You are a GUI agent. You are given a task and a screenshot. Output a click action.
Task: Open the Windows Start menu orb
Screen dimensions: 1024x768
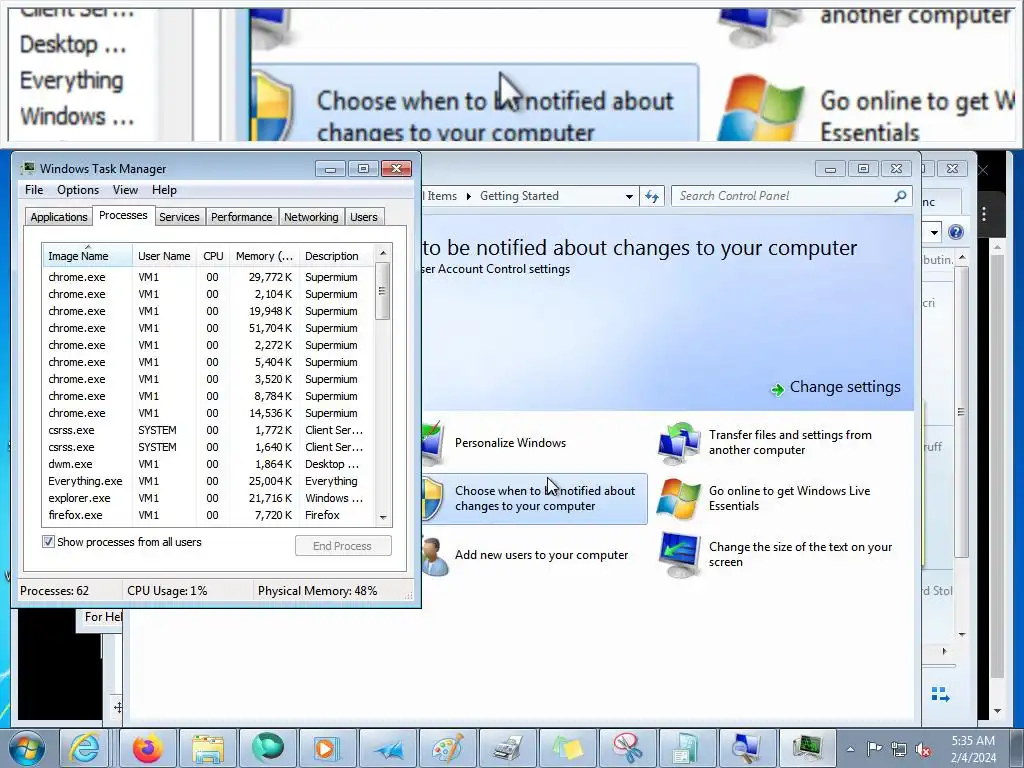[x=26, y=748]
